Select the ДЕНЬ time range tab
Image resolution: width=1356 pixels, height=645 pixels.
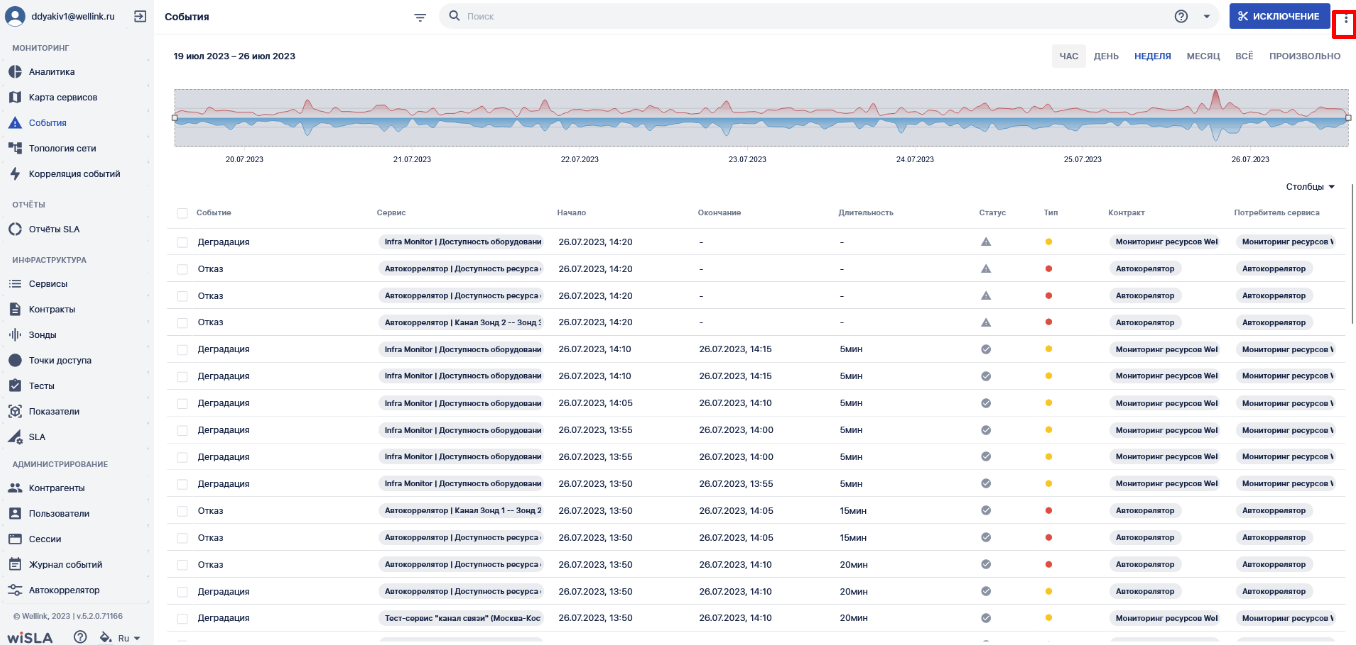point(1106,56)
